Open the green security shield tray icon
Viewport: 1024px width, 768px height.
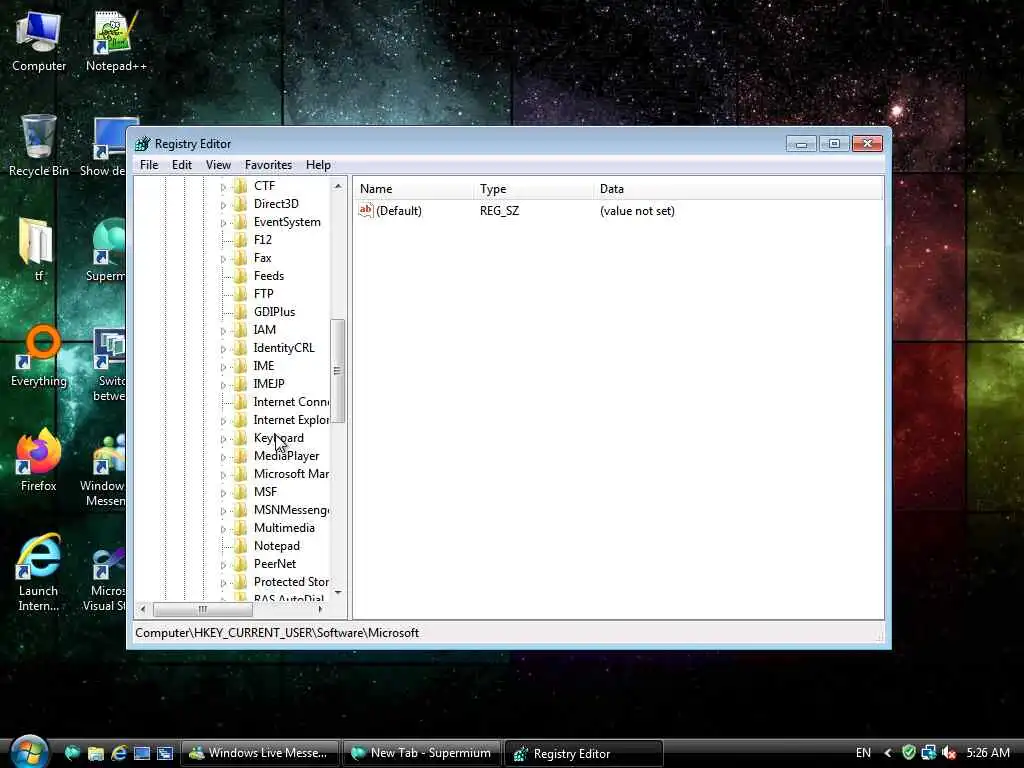908,752
